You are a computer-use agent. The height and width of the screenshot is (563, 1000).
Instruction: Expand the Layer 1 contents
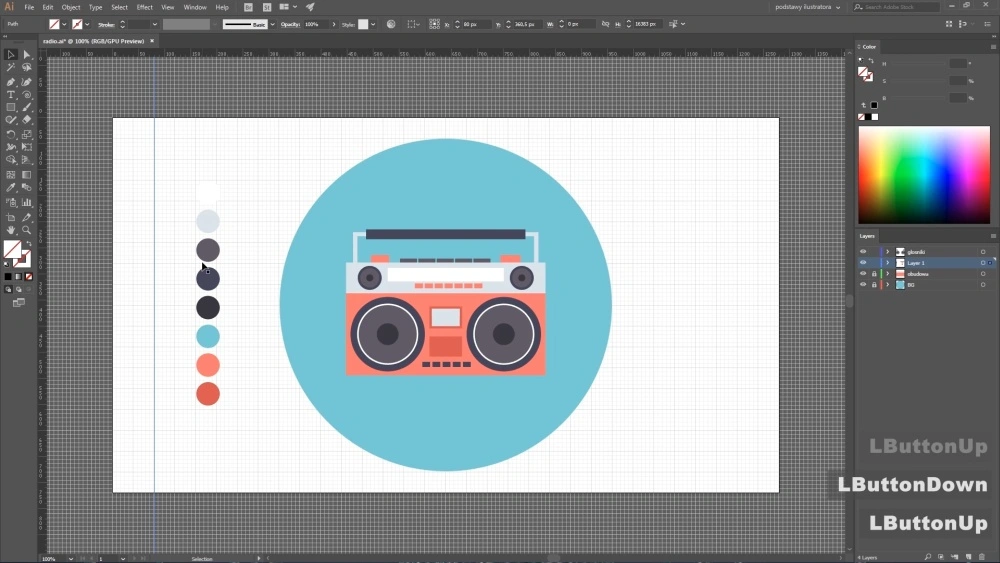pos(887,263)
